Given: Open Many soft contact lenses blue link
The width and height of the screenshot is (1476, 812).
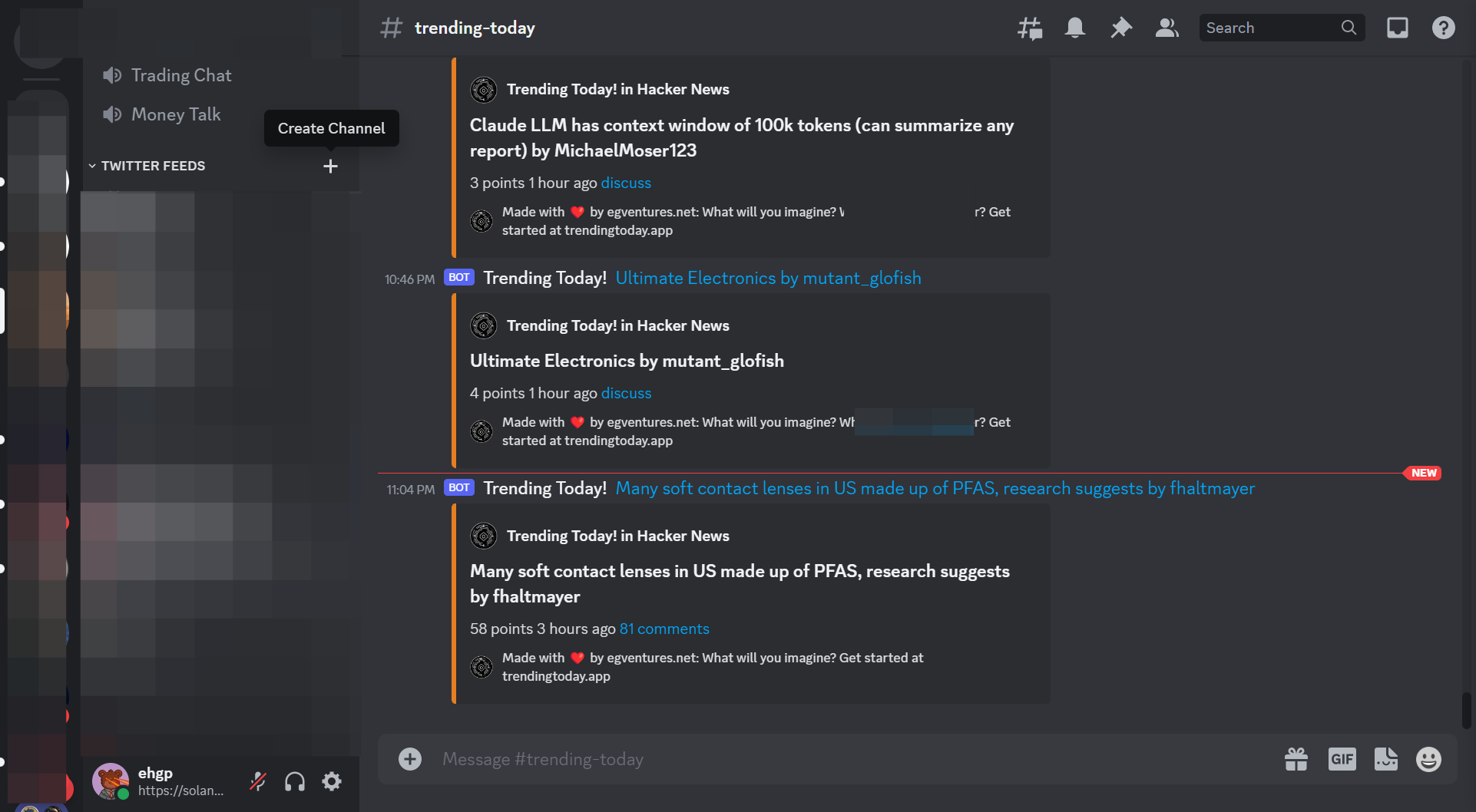Looking at the screenshot, I should [x=935, y=488].
